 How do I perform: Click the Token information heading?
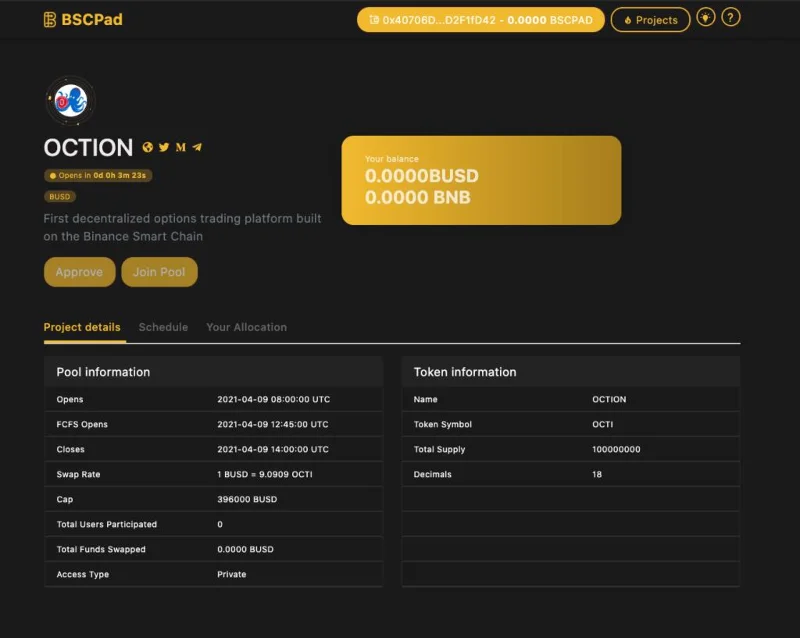pos(465,372)
